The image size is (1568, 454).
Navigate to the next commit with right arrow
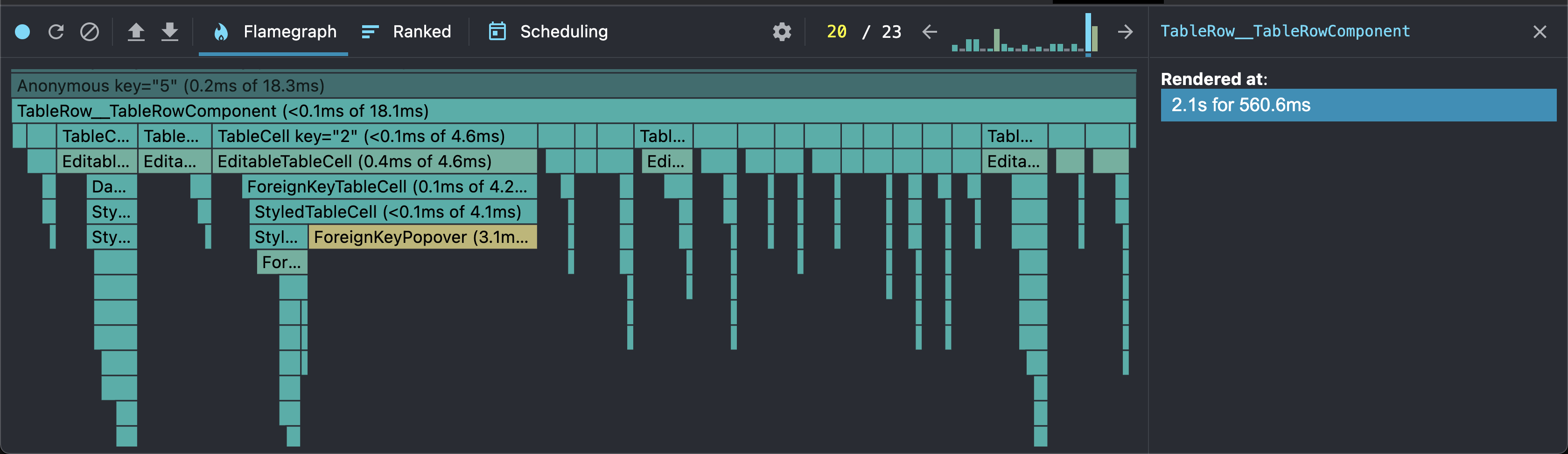1124,32
